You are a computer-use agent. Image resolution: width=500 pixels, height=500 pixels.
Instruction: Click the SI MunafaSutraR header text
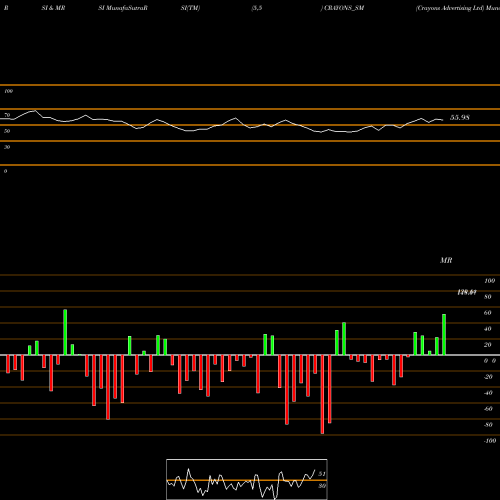click(123, 8)
